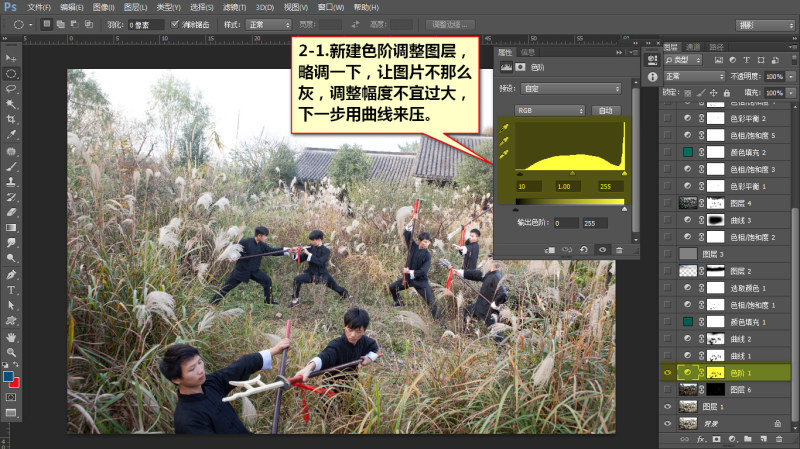Show the 色彩平衡 2 layer

click(x=667, y=118)
